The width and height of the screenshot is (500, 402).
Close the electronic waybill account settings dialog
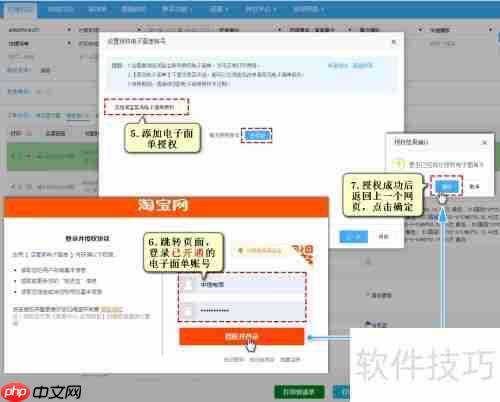point(394,42)
